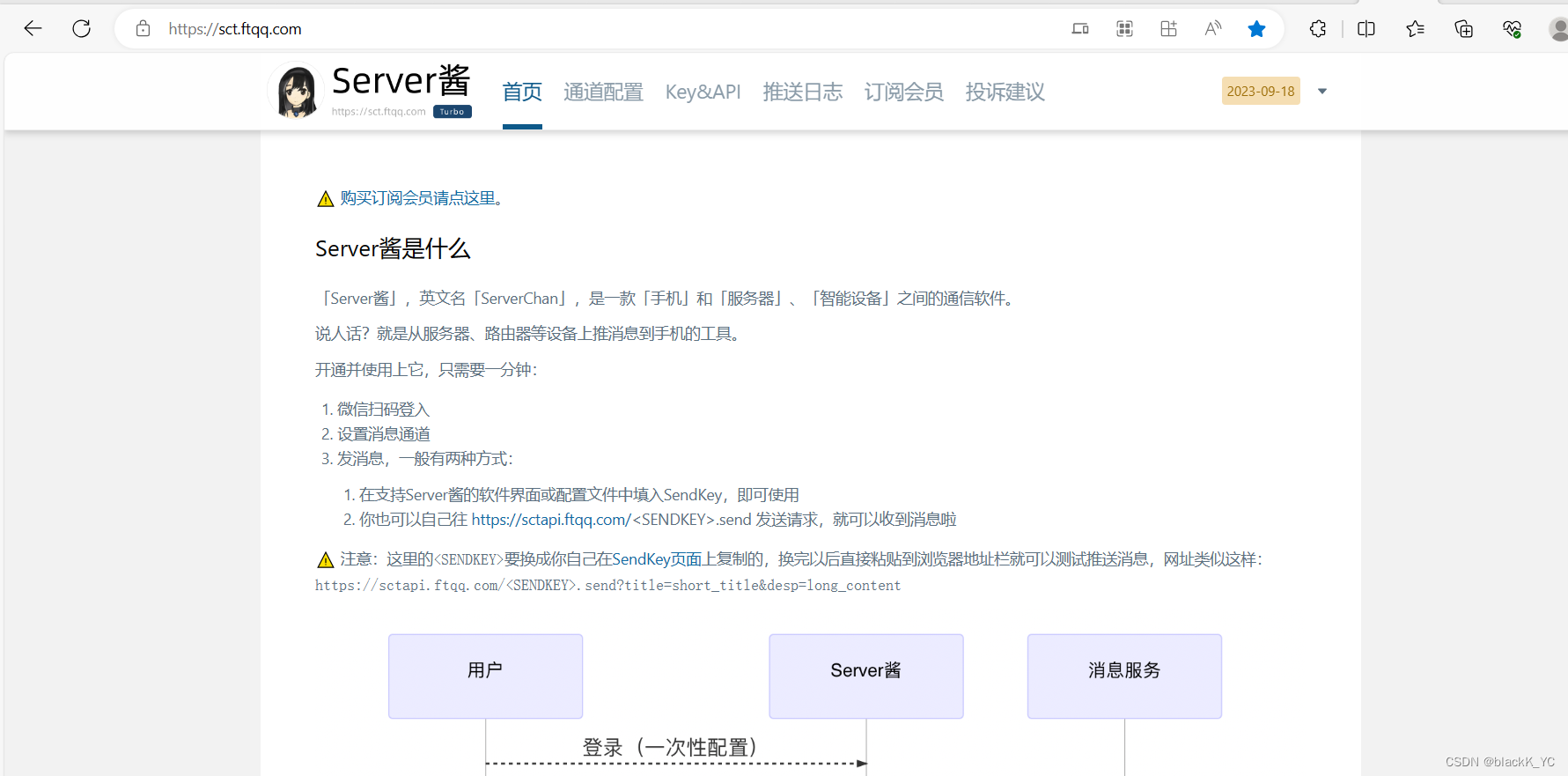The width and height of the screenshot is (1568, 776).
Task: Toggle the blue favorite star for this page
Action: (1256, 29)
